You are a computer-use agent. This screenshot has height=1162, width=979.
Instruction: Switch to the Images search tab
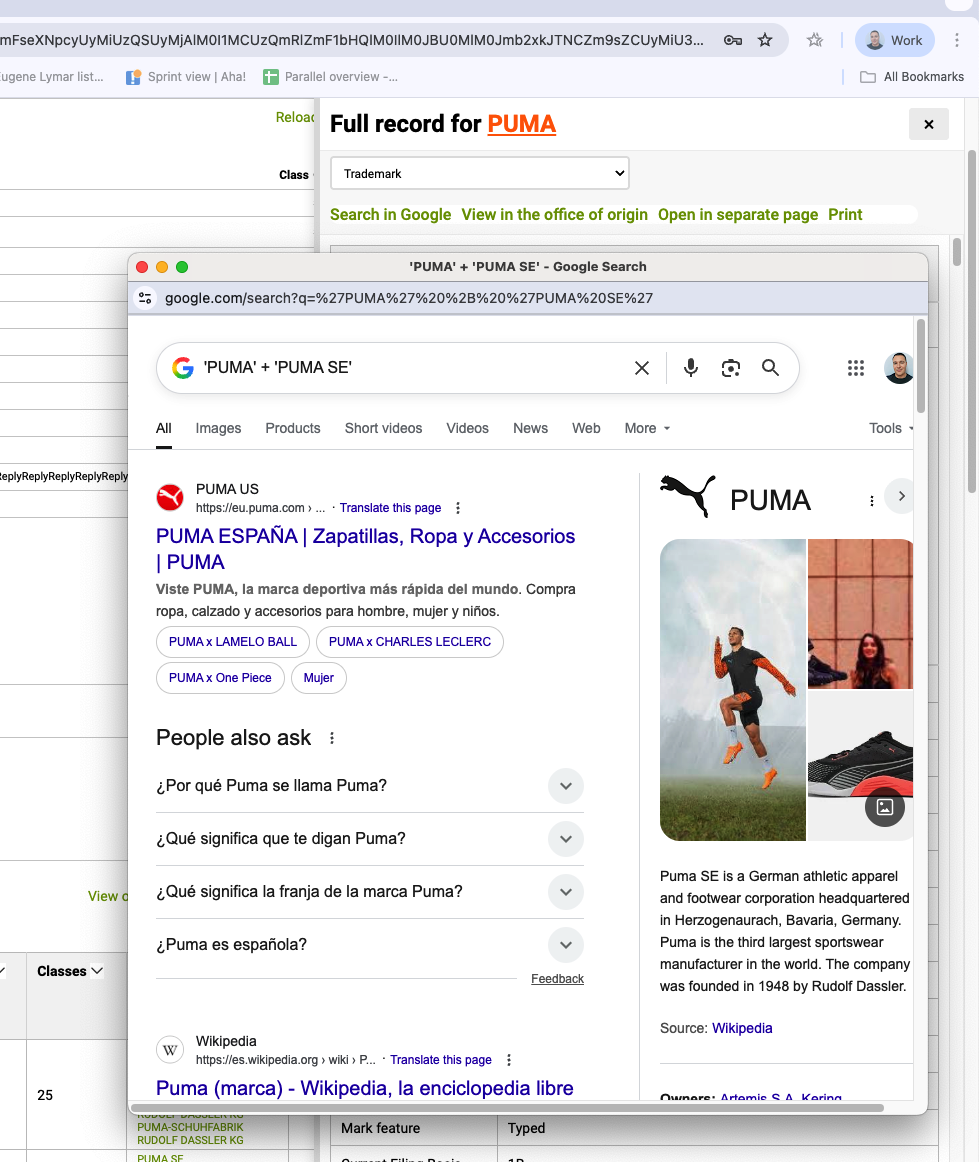tap(218, 428)
